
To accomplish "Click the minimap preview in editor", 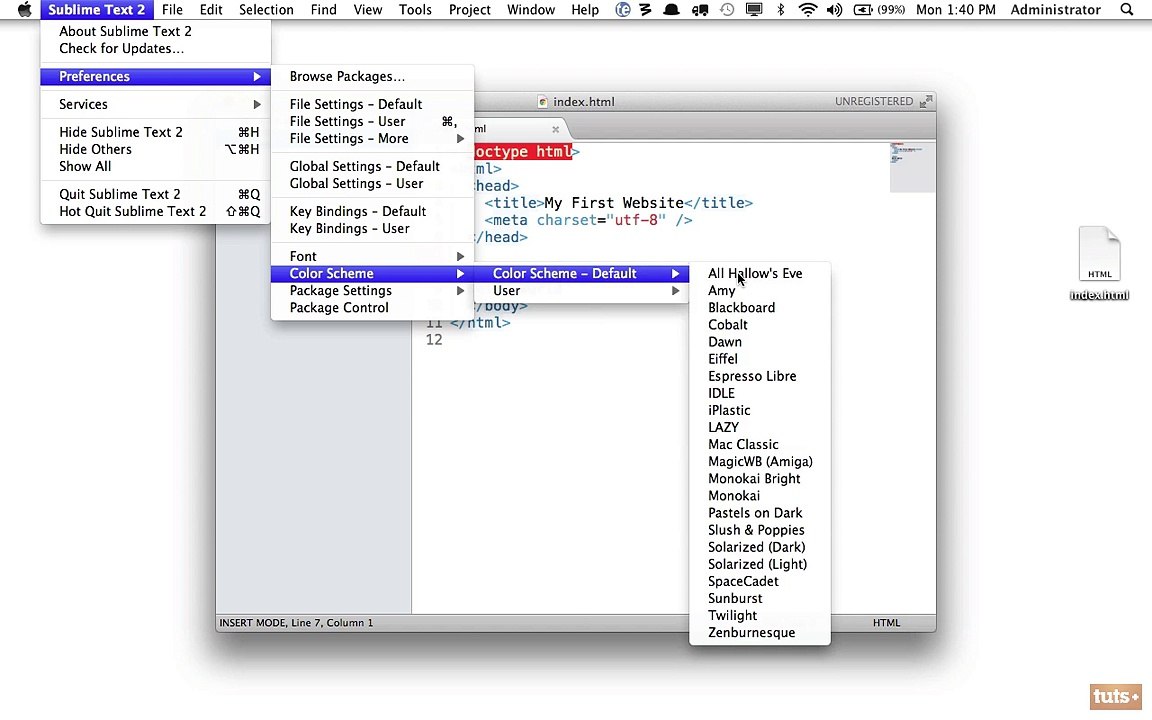I will coord(912,168).
